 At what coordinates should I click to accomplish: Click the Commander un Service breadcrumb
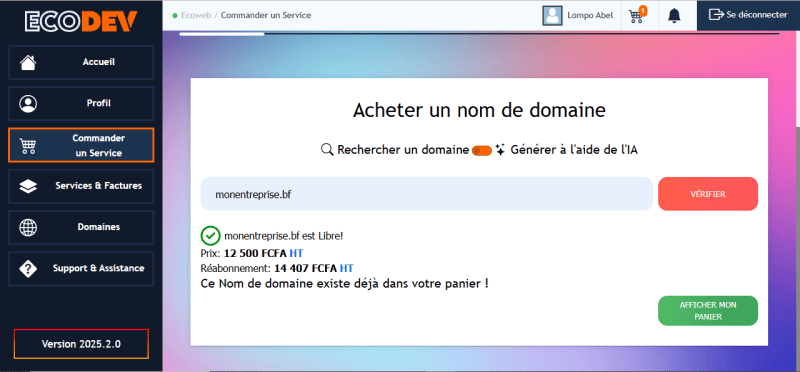pyautogui.click(x=266, y=15)
